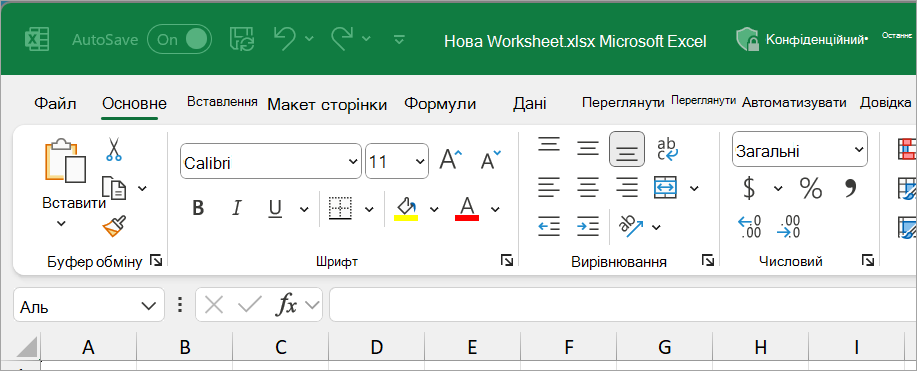Open the Автоматизувати tab
The width and height of the screenshot is (917, 371).
point(794,103)
